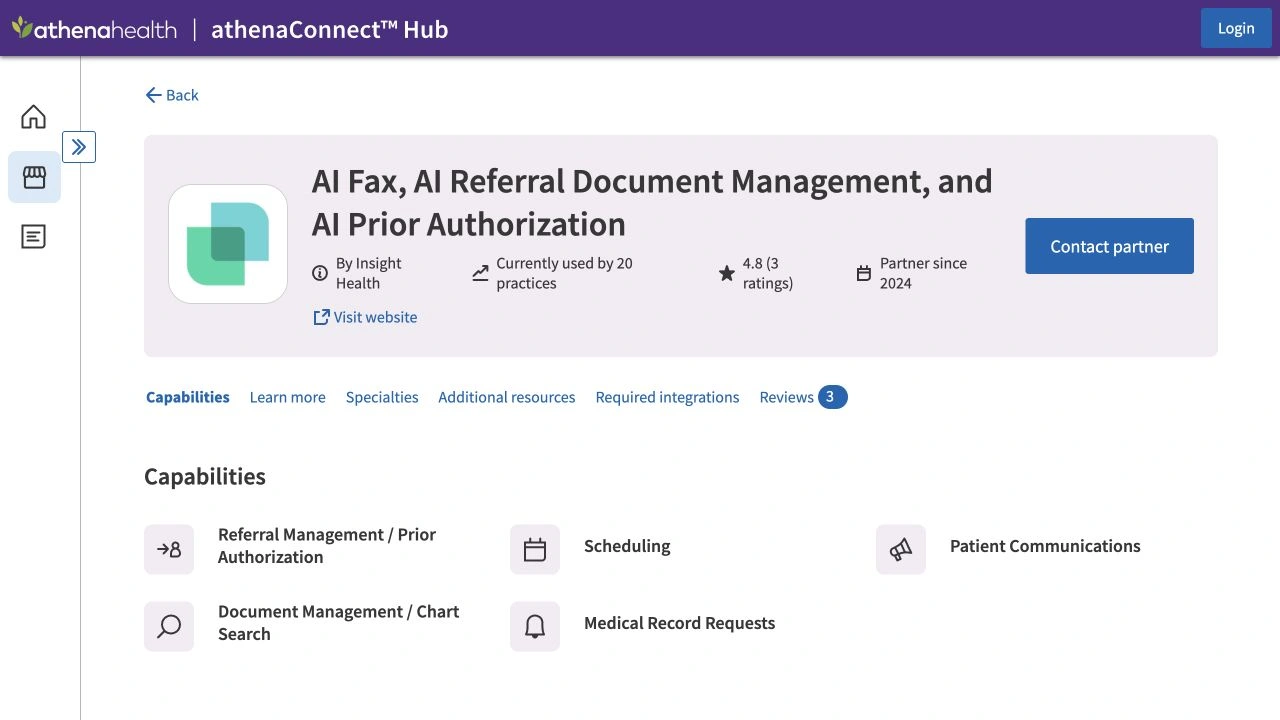The image size is (1280, 720).
Task: Open the Visit website link
Action: click(x=365, y=317)
